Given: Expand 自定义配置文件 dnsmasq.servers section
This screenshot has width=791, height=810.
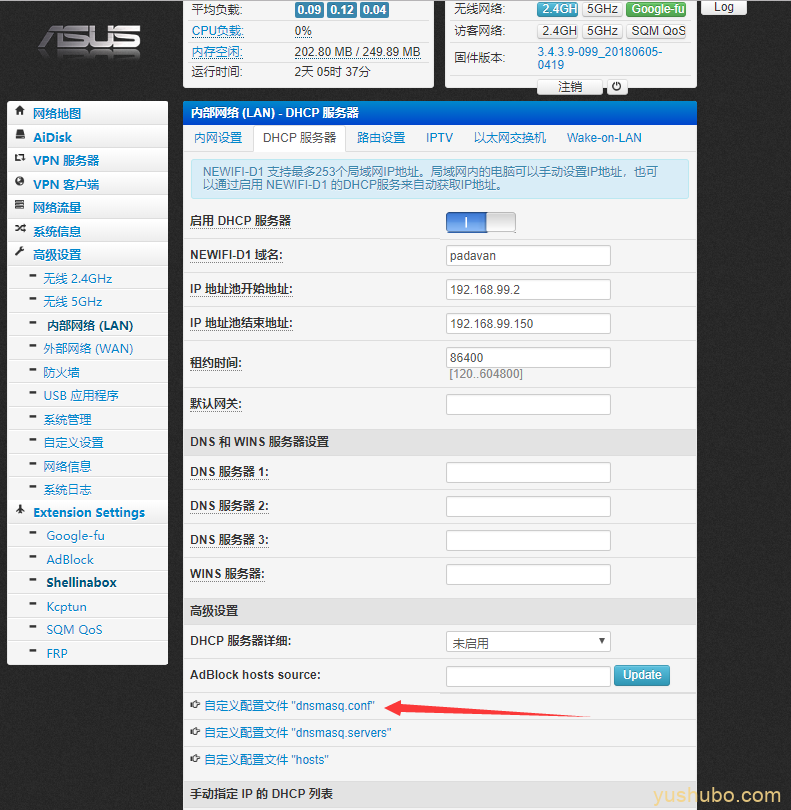Looking at the screenshot, I should (297, 733).
